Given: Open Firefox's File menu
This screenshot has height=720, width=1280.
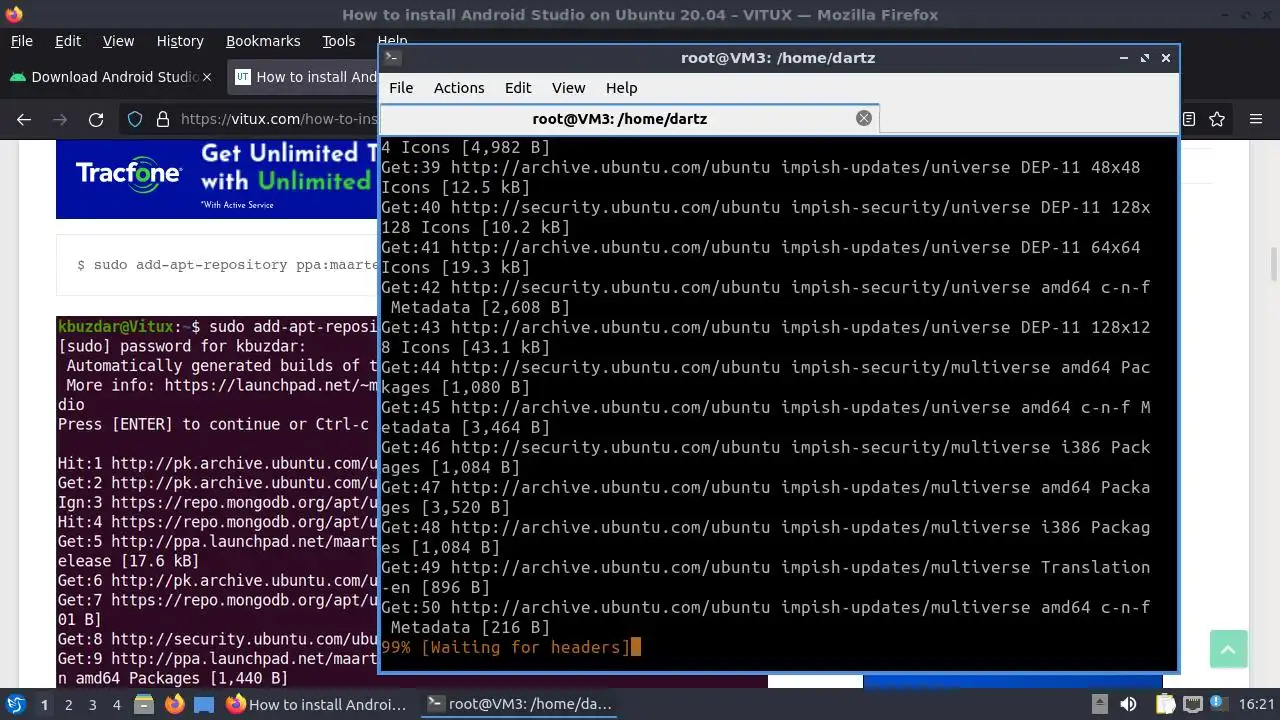Looking at the screenshot, I should [21, 41].
